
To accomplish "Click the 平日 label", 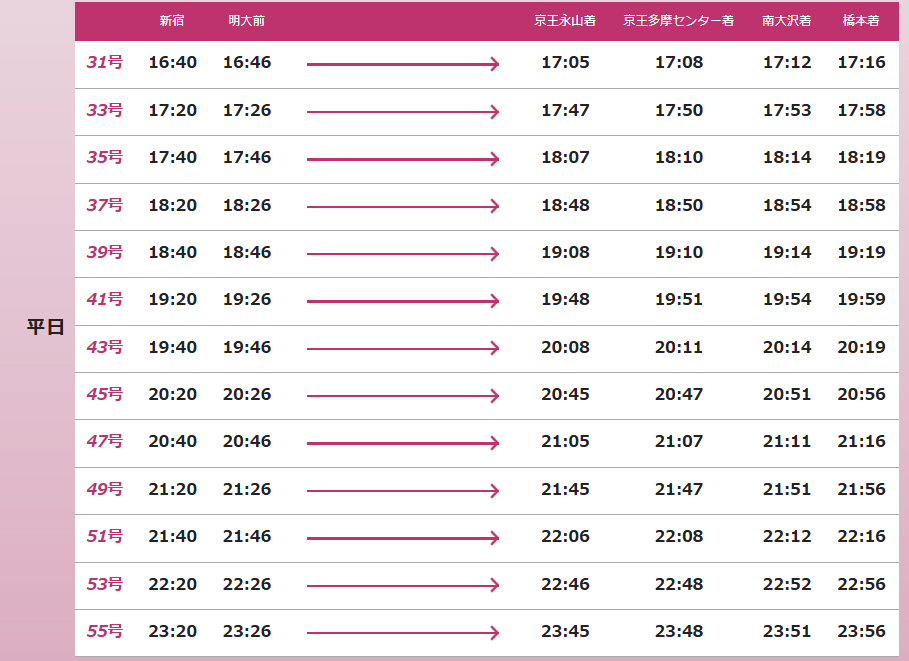I will point(45,328).
